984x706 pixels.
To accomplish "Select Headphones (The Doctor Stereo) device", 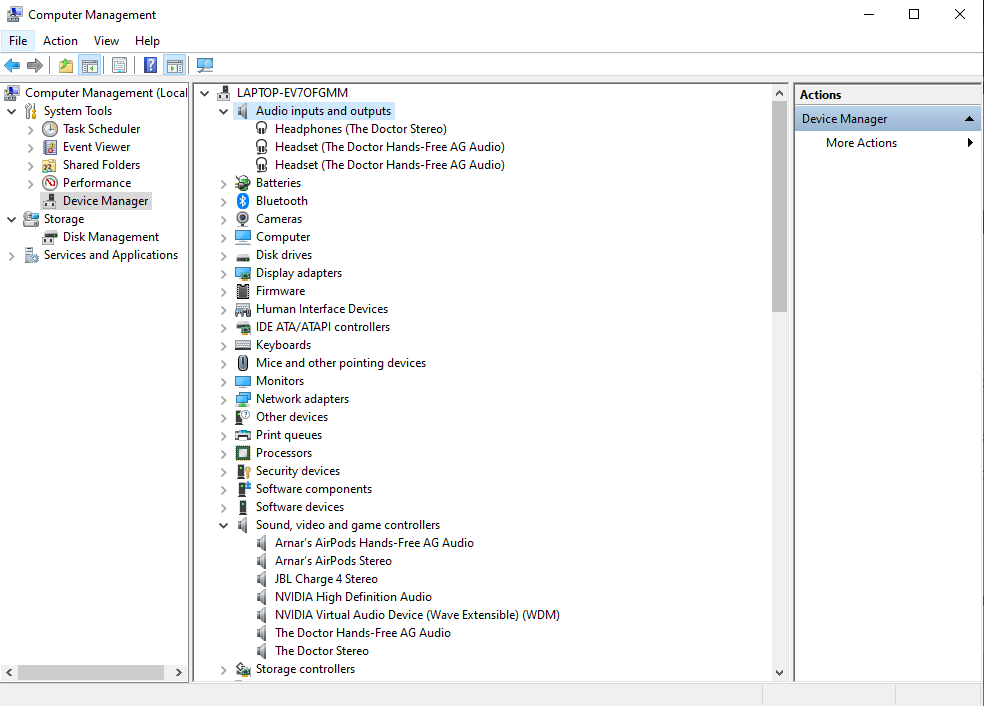I will tap(361, 129).
